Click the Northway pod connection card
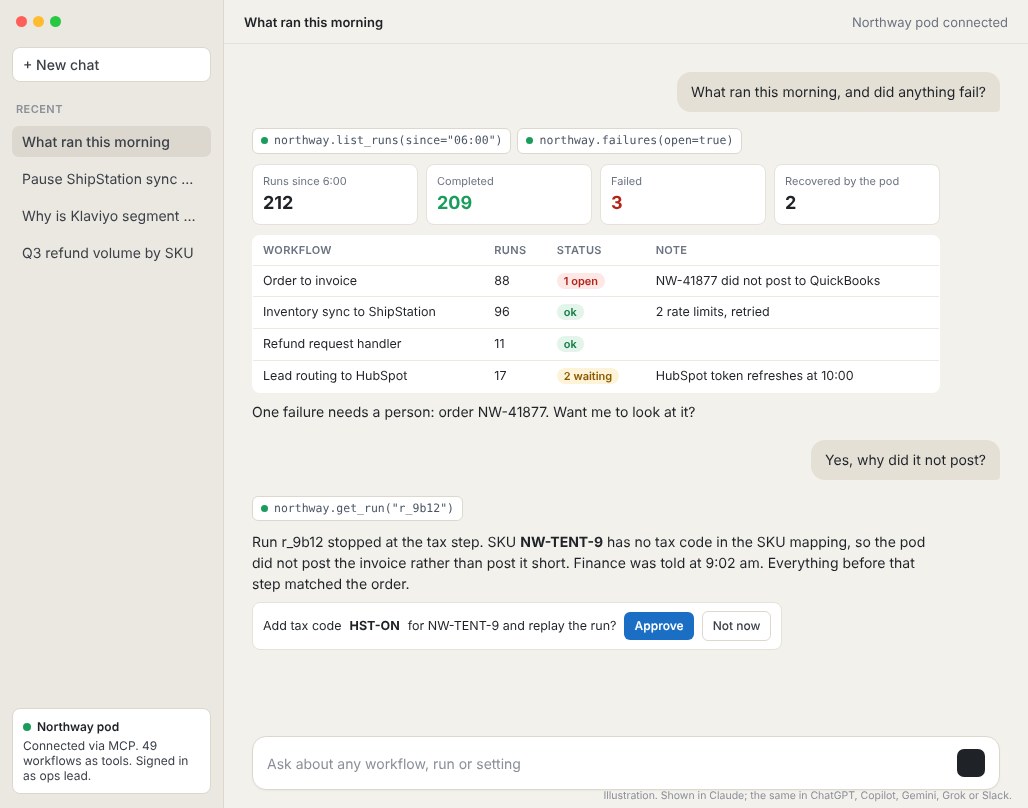Screen dimensions: 1028x808 (111, 751)
